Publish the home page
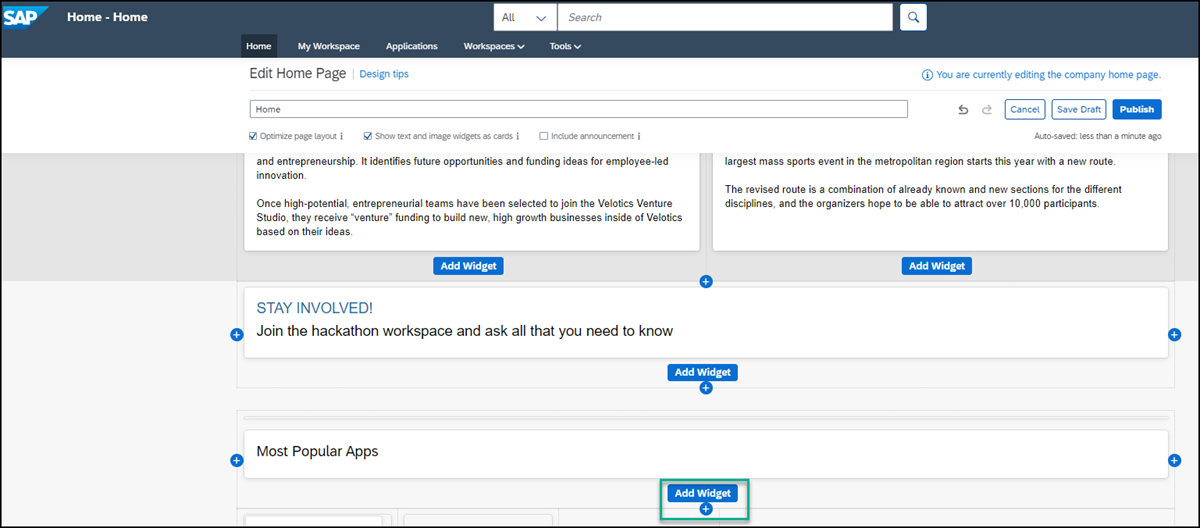 pyautogui.click(x=1137, y=109)
